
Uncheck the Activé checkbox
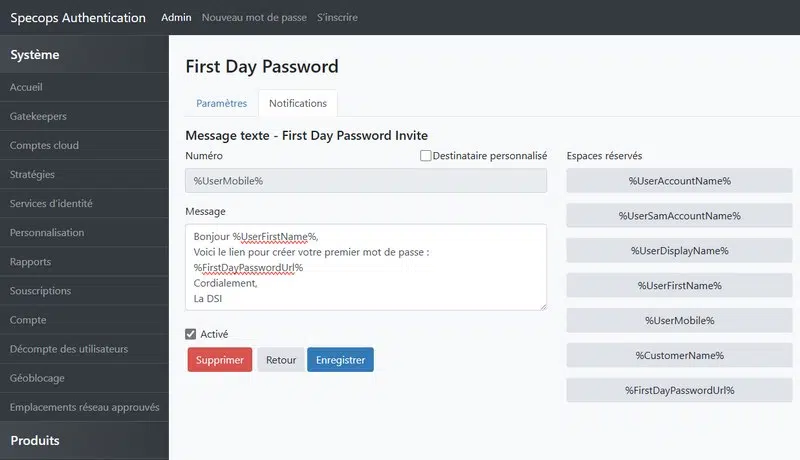[x=191, y=334]
